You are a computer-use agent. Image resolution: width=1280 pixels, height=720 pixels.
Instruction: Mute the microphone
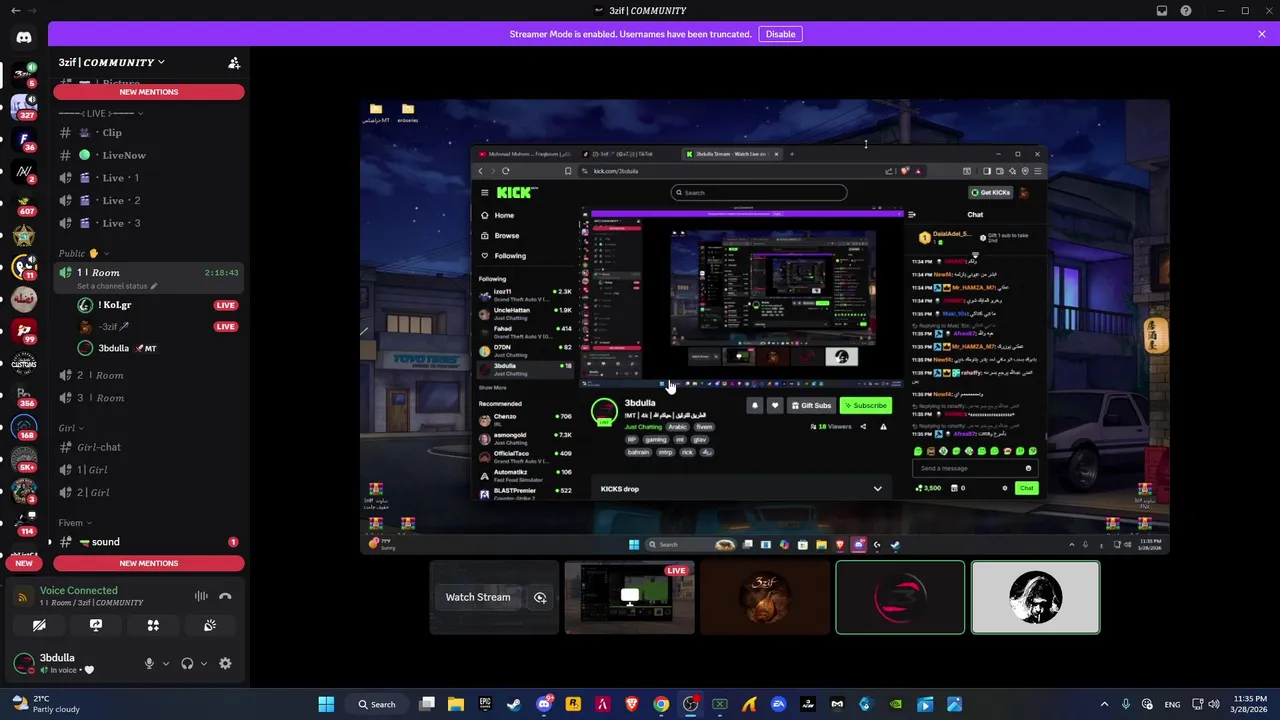[149, 663]
